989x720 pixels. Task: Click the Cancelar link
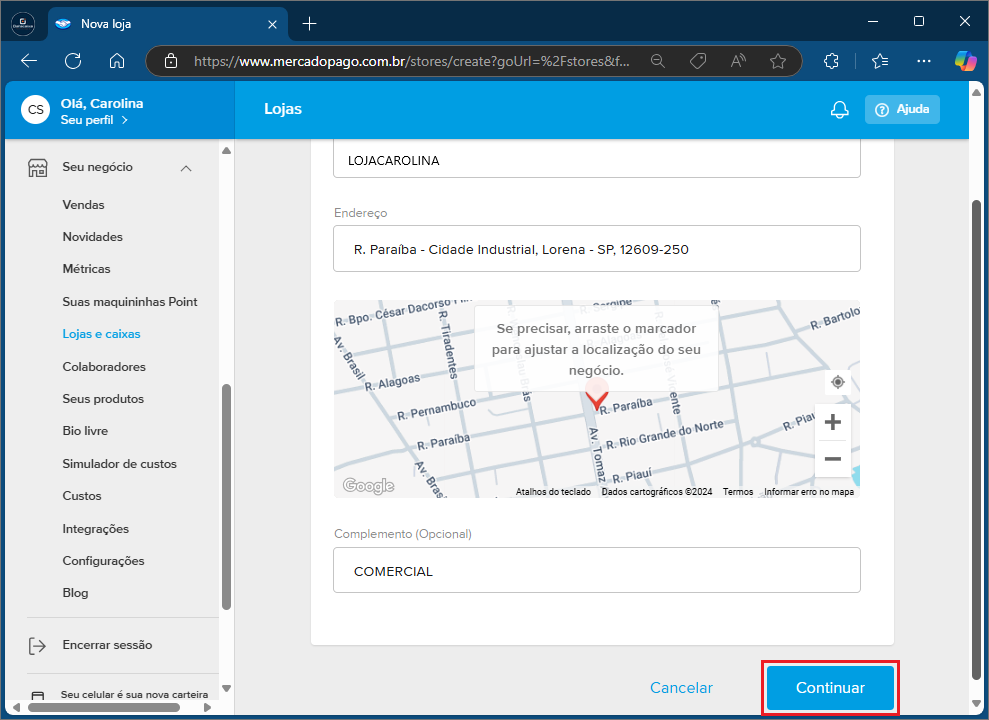coord(681,688)
